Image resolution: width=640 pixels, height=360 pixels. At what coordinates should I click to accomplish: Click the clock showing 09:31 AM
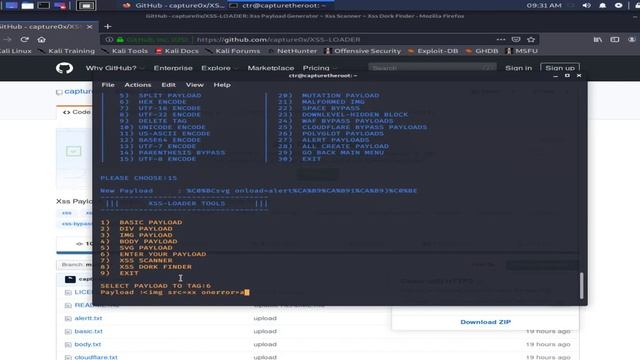coord(544,5)
